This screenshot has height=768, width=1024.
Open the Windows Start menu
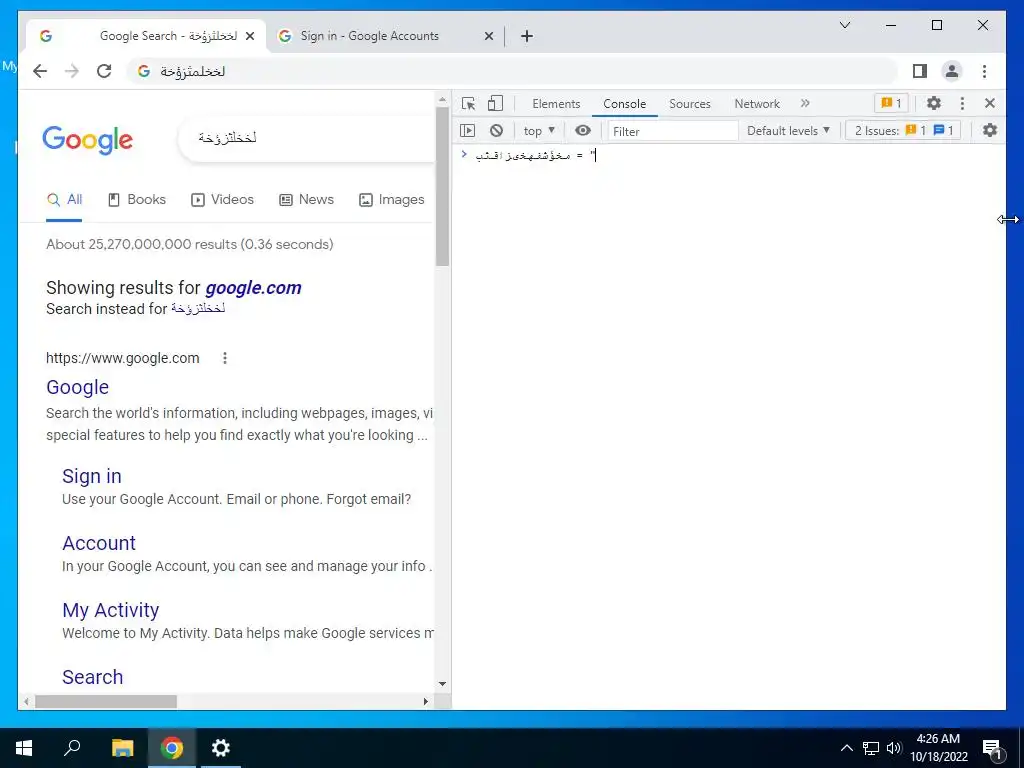[24, 748]
